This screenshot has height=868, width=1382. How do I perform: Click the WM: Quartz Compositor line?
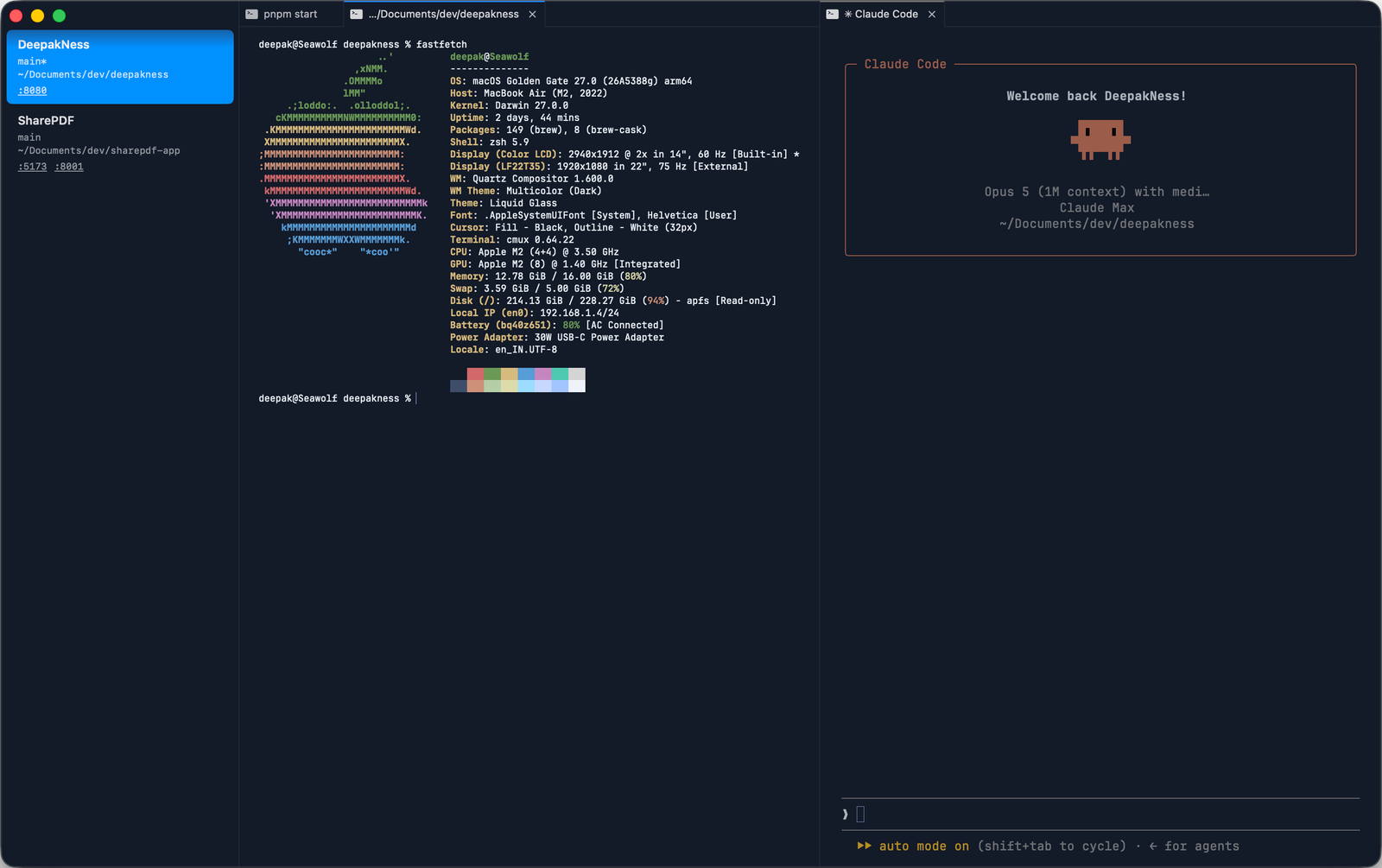(x=532, y=179)
